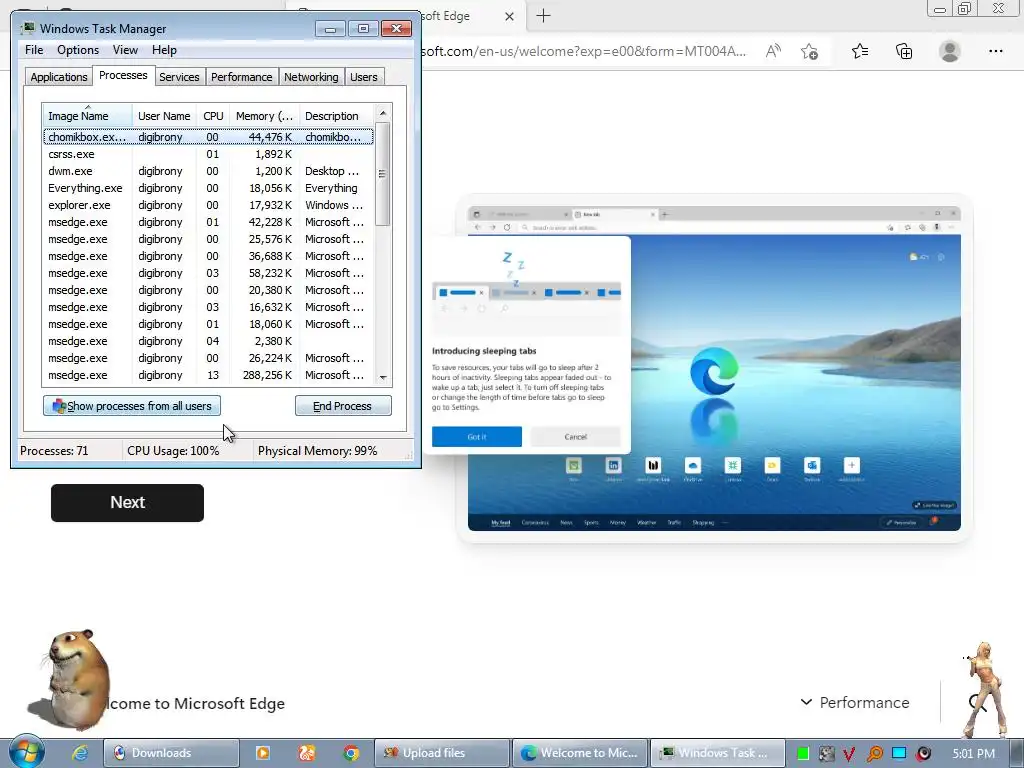Screen dimensions: 1024x768
Task: Click the Read Aloud icon in Edge address bar
Action: coord(773,51)
